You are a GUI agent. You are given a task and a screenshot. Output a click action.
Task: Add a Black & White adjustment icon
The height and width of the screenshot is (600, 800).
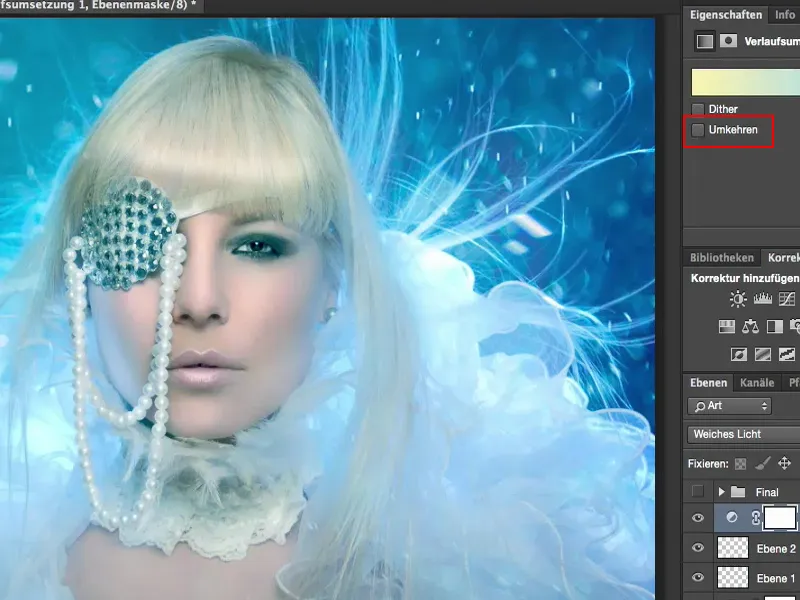(774, 327)
